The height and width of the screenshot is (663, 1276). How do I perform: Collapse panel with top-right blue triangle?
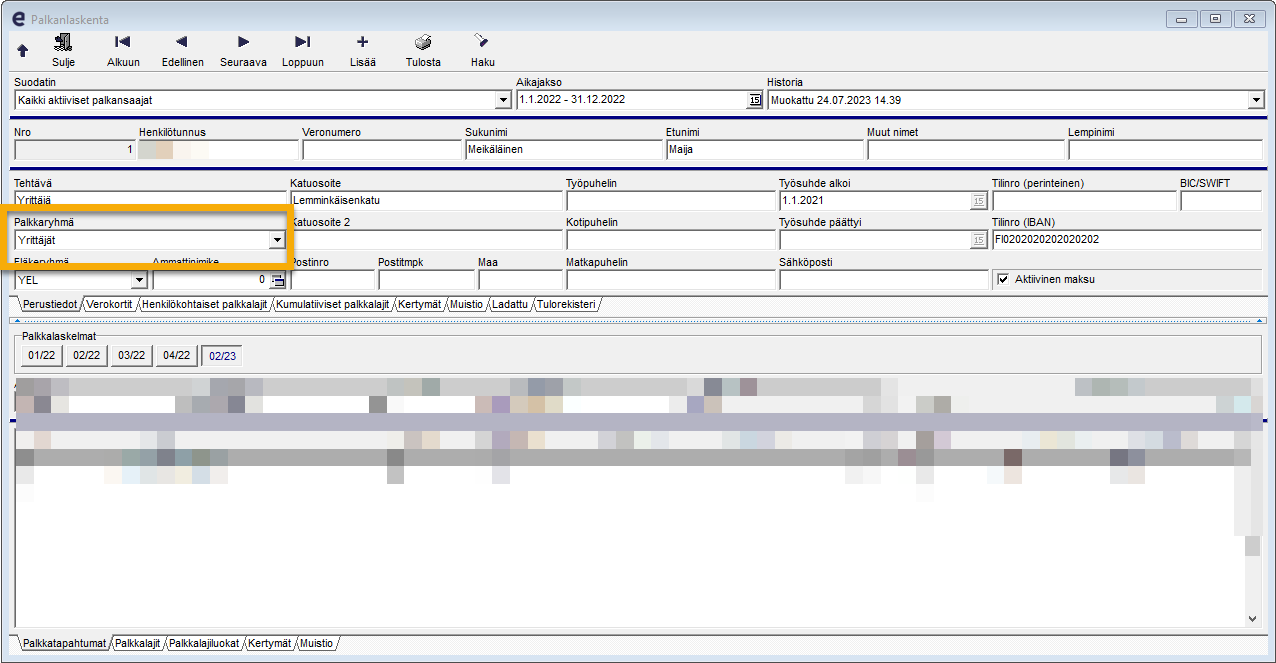[x=1261, y=322]
